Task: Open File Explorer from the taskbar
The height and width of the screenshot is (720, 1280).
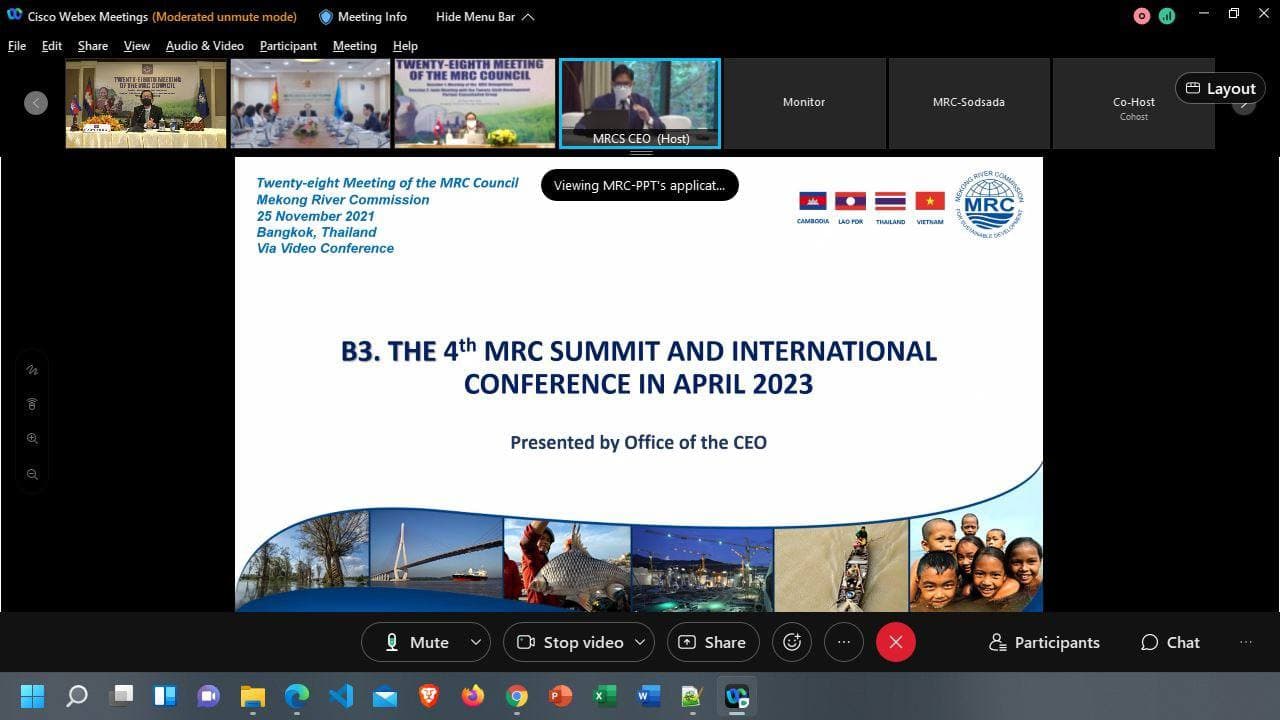Action: tap(252, 695)
